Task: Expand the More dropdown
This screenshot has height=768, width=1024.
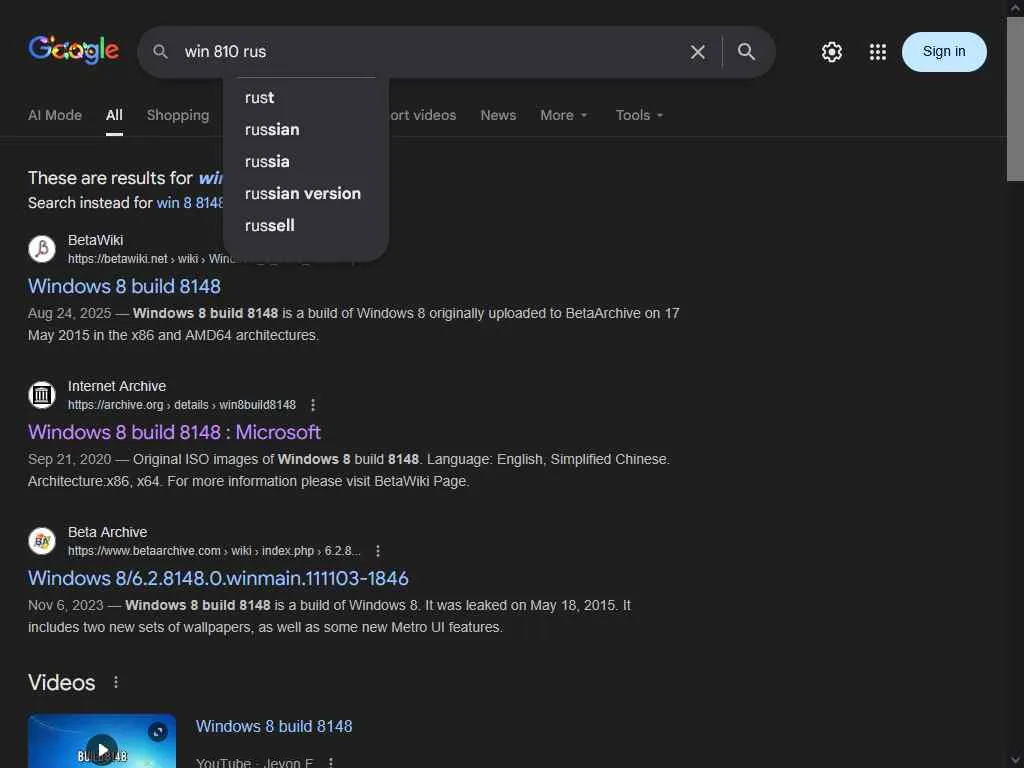Action: point(564,115)
